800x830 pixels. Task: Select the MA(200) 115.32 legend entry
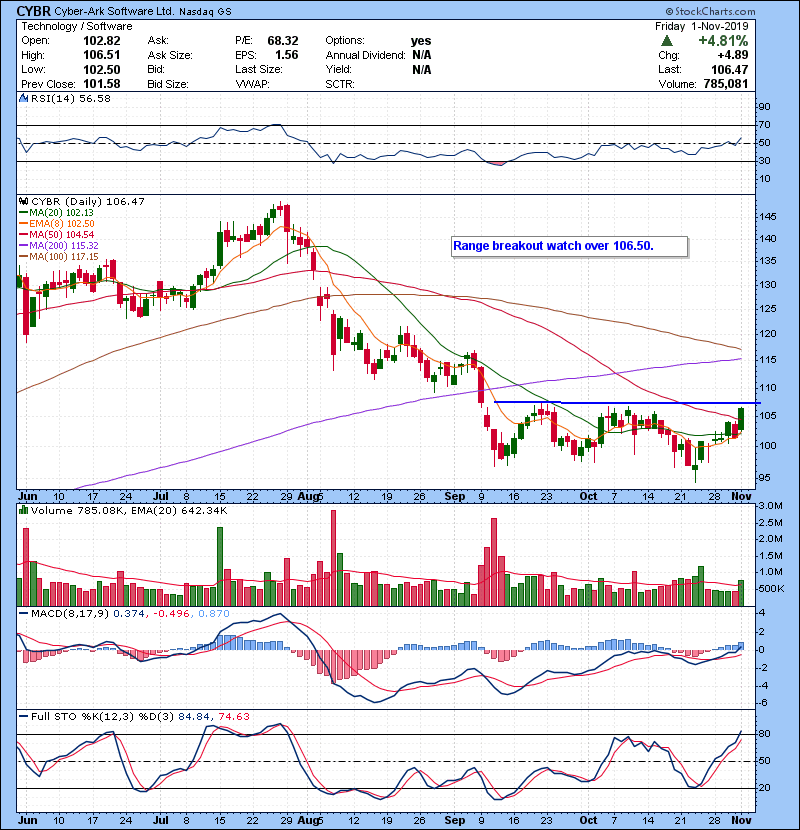click(59, 246)
